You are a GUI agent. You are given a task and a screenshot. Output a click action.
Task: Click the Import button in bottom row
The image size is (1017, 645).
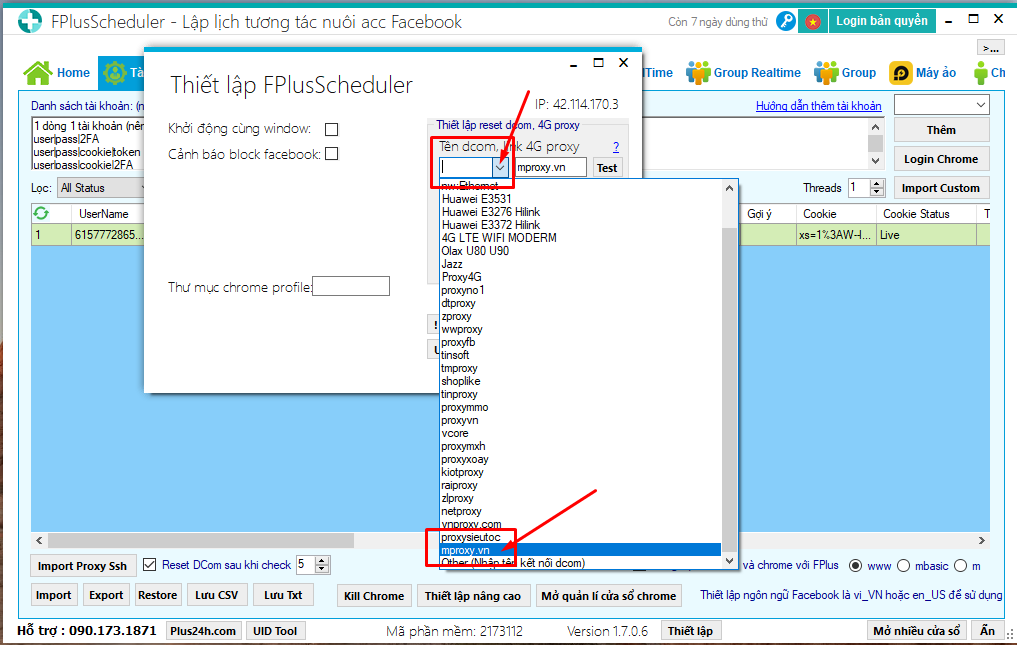point(53,595)
